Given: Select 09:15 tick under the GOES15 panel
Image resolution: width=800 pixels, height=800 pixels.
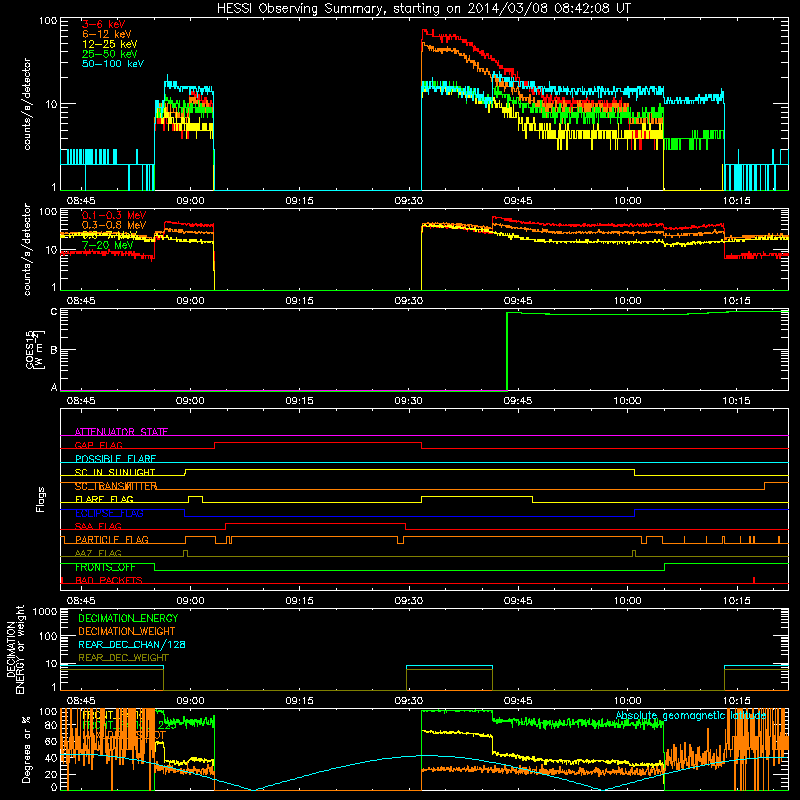Looking at the screenshot, I should click(299, 401).
